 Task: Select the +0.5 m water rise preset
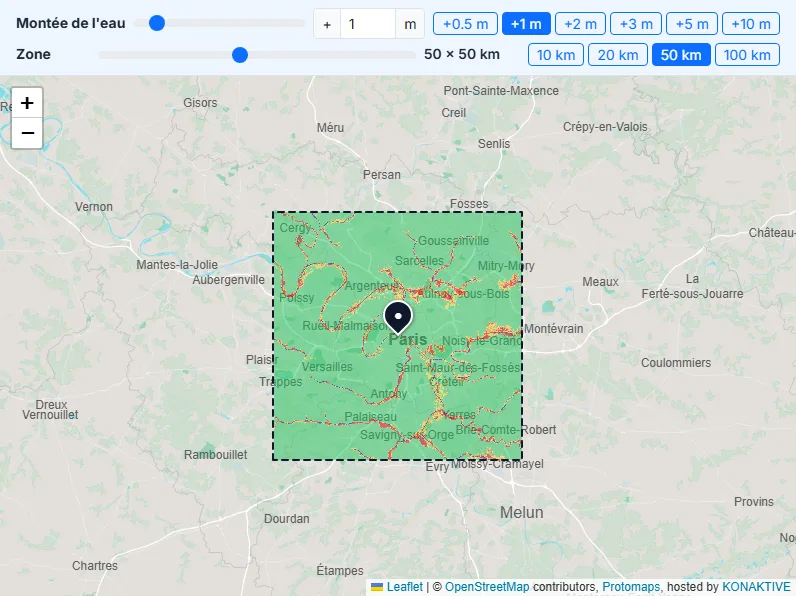465,24
